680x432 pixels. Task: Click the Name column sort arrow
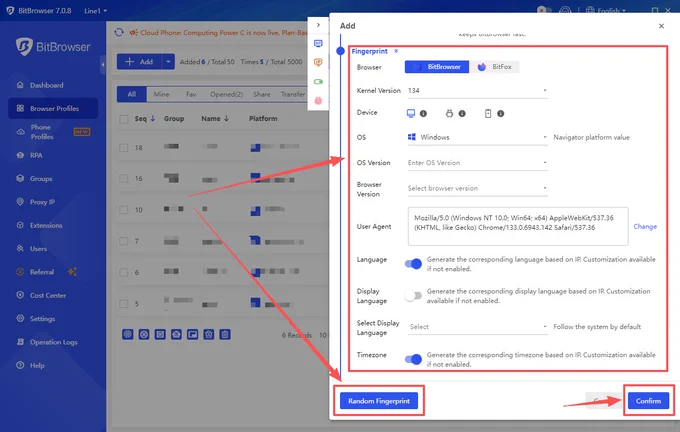coord(226,118)
